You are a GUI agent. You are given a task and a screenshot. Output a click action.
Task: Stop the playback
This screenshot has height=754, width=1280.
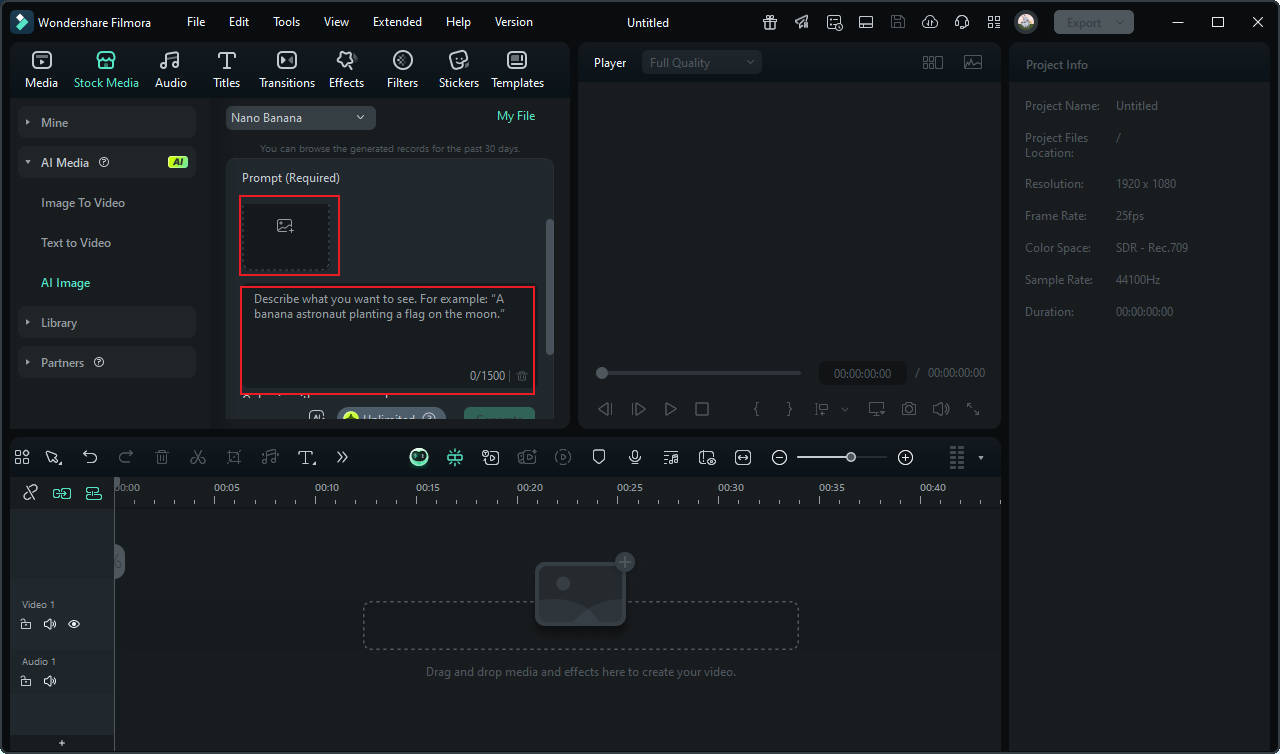click(x=702, y=409)
